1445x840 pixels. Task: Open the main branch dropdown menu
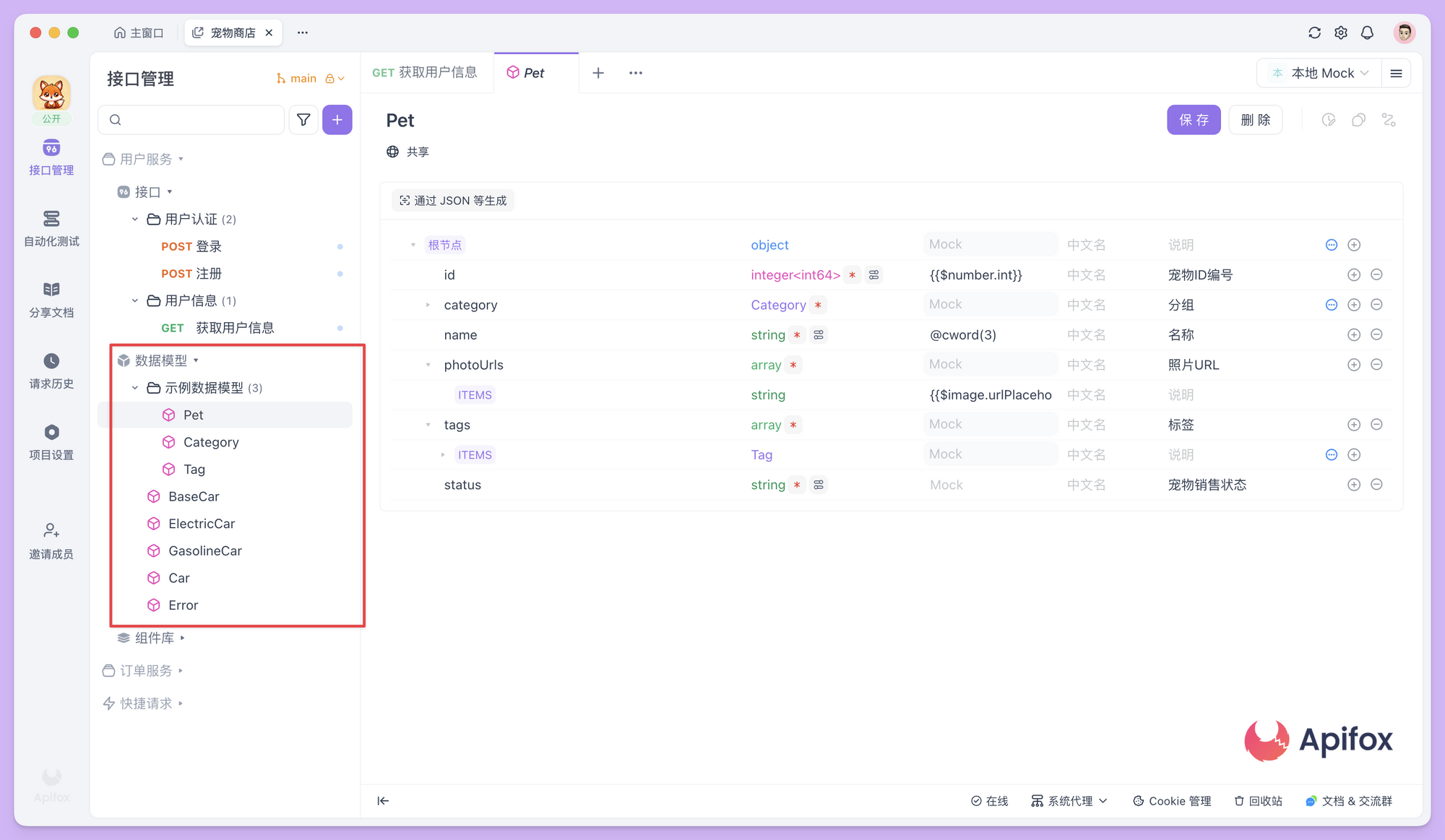(x=309, y=78)
